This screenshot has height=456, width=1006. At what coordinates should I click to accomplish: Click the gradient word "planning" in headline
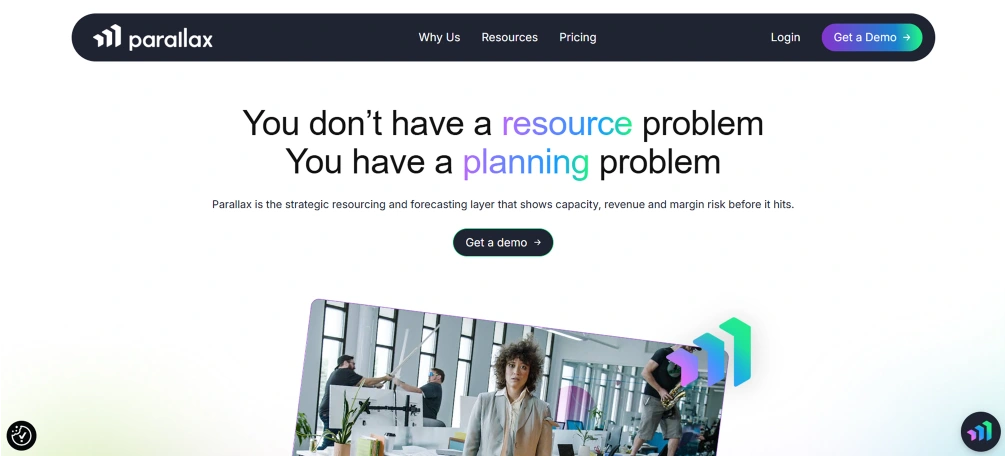click(526, 161)
